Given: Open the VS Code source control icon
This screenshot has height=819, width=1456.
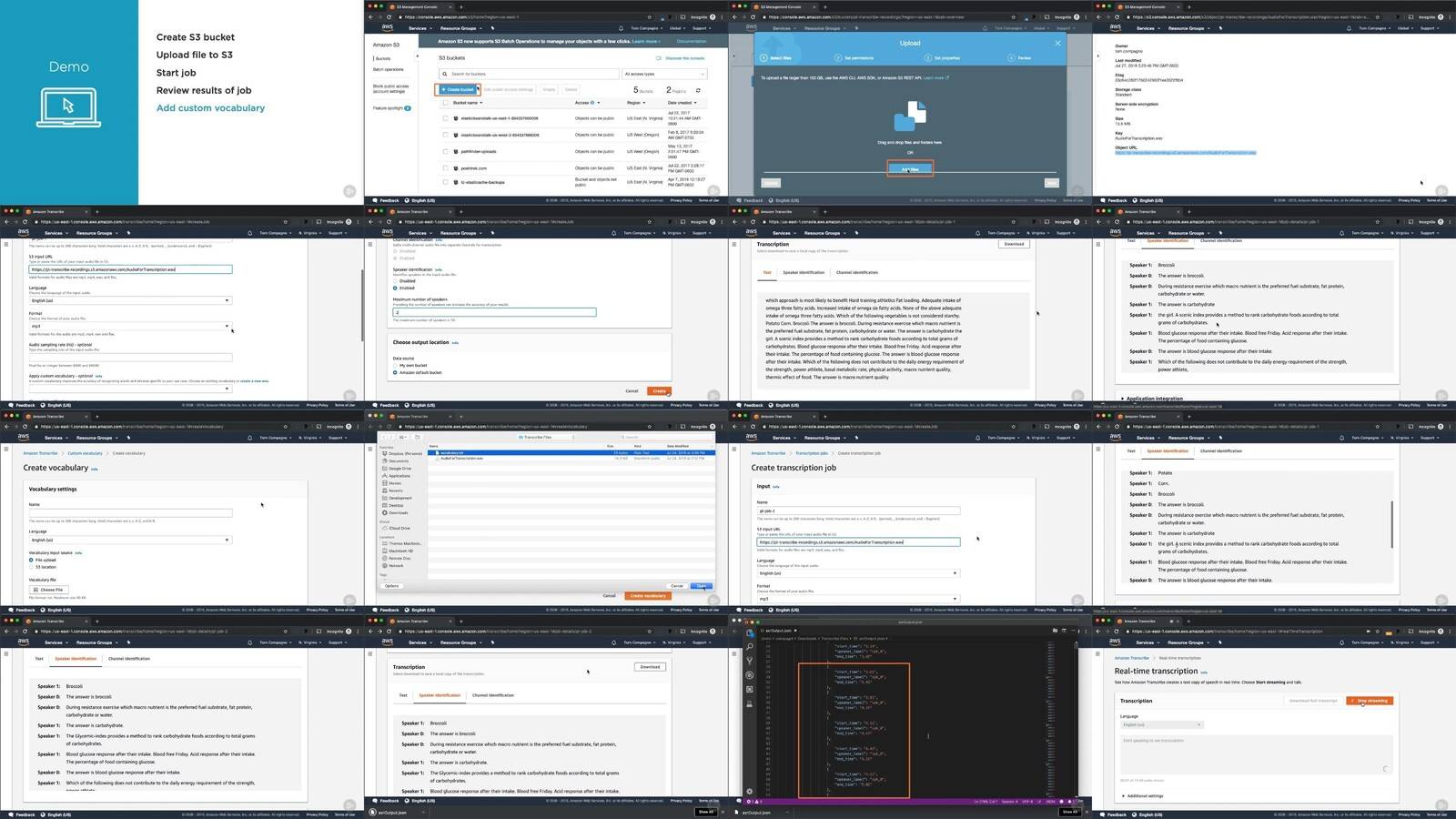Looking at the screenshot, I should click(750, 661).
